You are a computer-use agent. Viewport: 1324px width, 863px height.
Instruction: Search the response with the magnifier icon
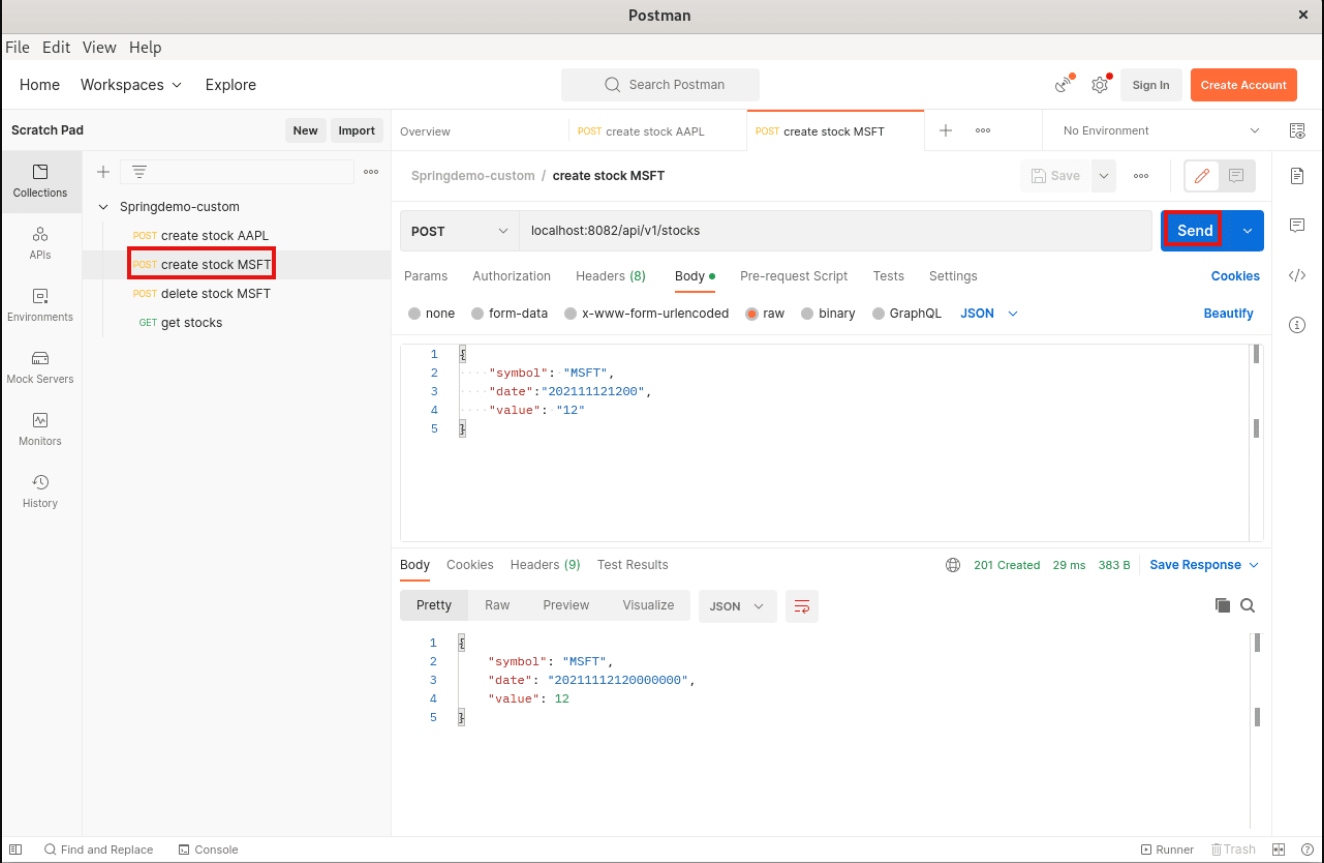1248,605
